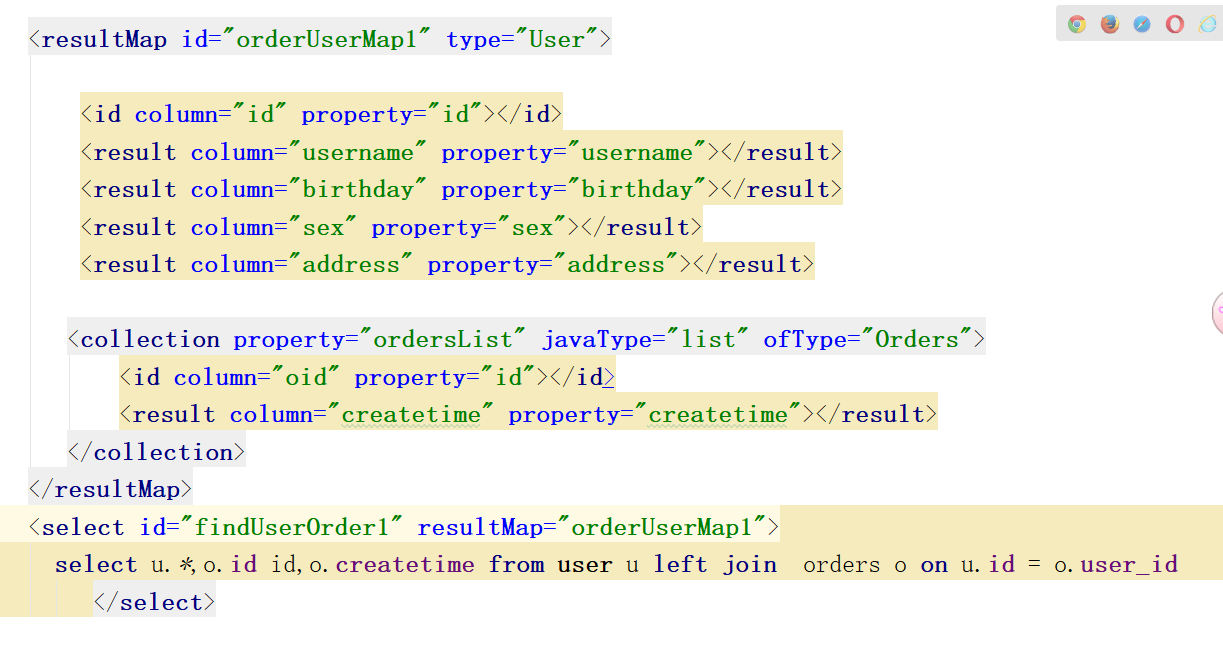This screenshot has width=1223, height=664.
Task: Click "user_id" at the end of SQL
Action: [1129, 565]
